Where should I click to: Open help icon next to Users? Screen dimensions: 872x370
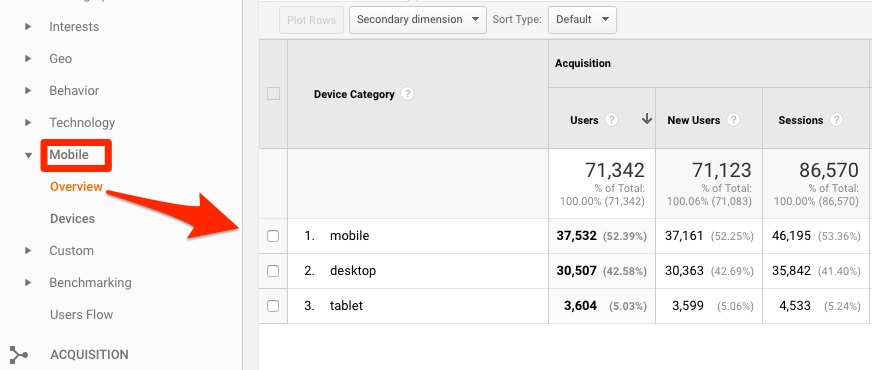click(x=611, y=120)
